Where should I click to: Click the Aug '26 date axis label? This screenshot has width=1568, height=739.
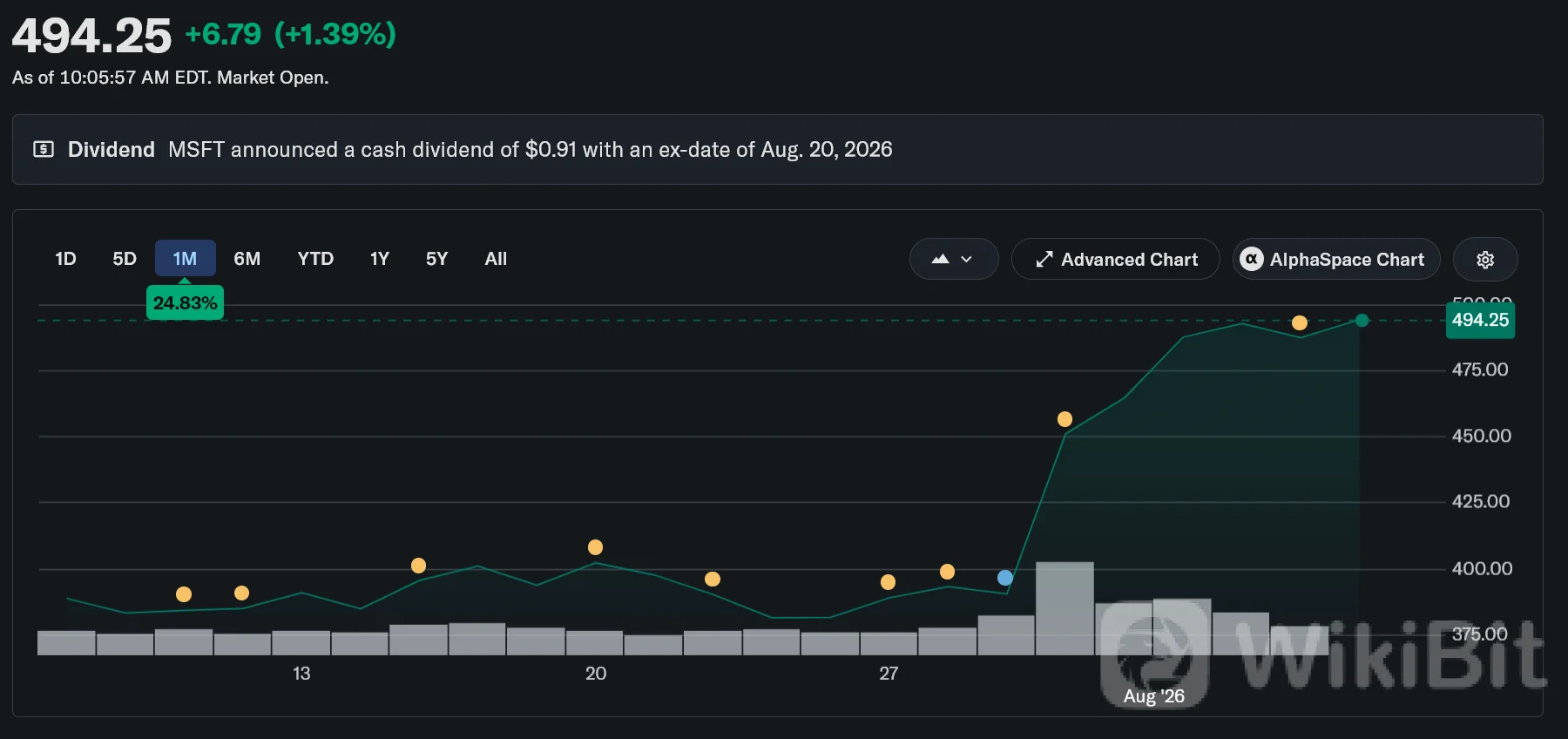pyautogui.click(x=1153, y=695)
